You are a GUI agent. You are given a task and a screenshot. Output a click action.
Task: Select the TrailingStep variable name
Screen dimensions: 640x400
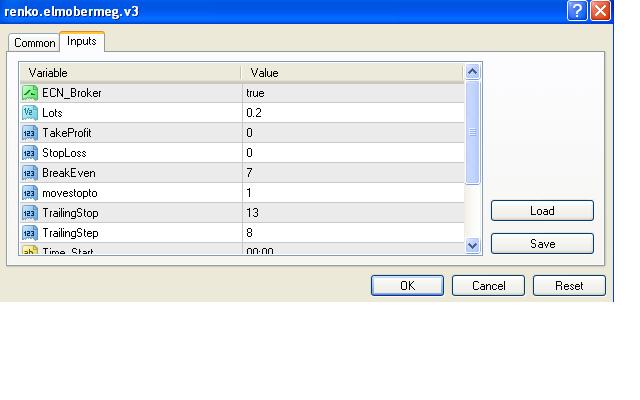click(x=70, y=233)
